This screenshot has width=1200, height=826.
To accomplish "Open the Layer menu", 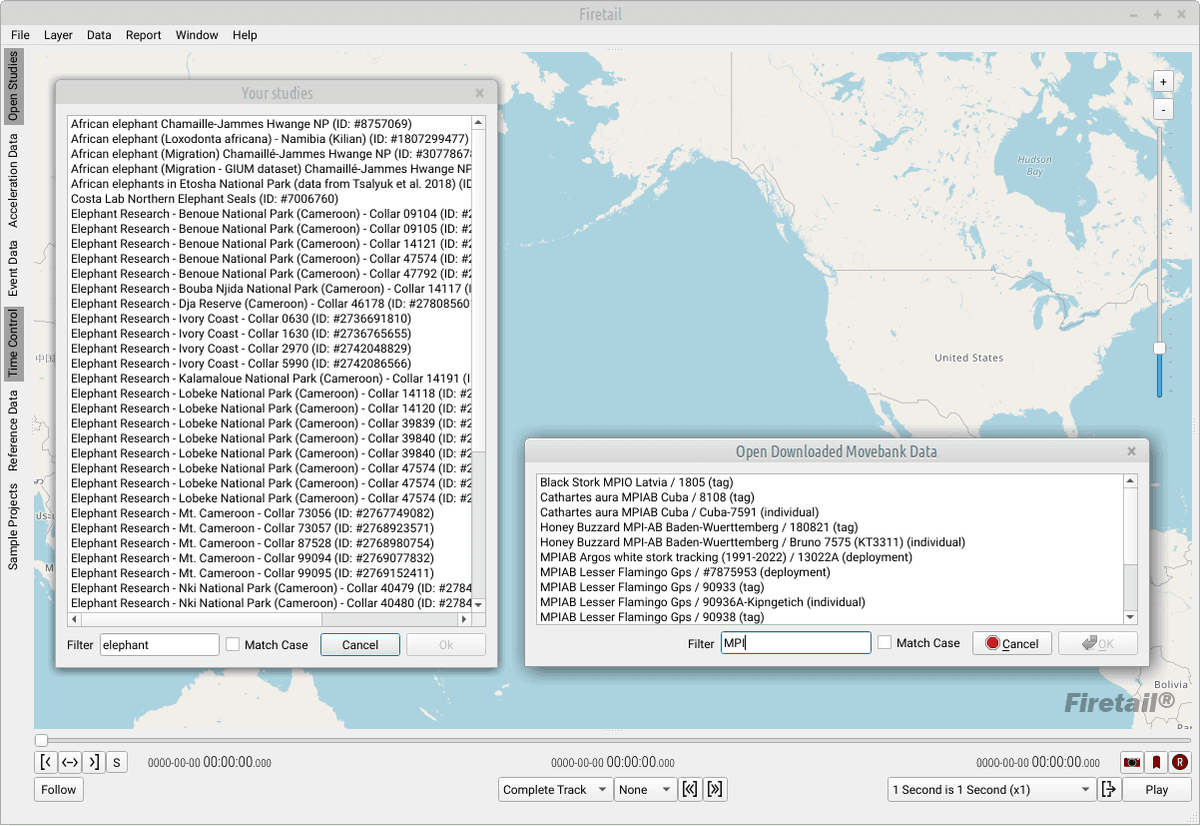I will coord(58,35).
